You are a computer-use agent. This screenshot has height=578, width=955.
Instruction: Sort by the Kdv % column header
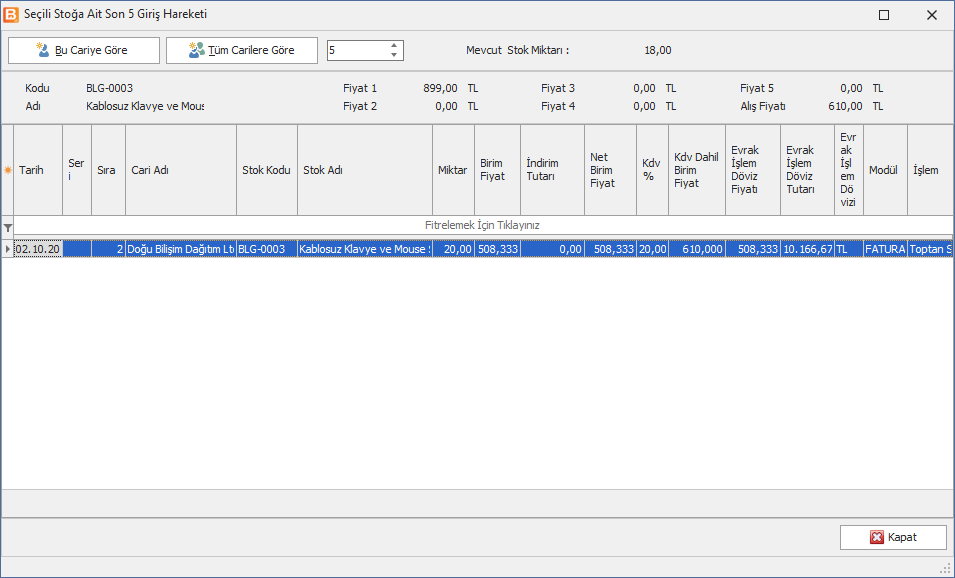tap(652, 170)
